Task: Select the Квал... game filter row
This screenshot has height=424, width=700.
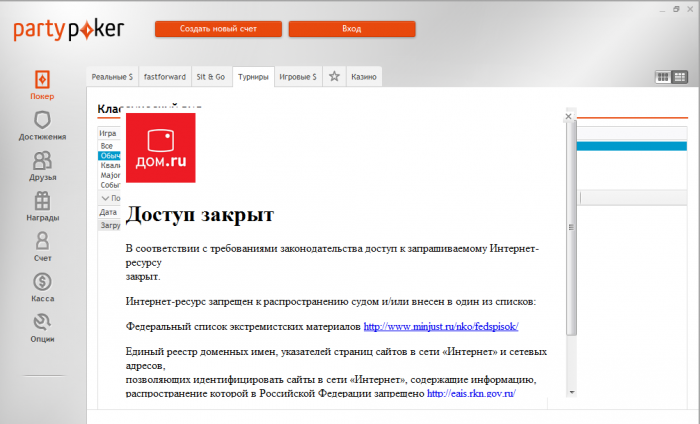Action: (x=109, y=166)
